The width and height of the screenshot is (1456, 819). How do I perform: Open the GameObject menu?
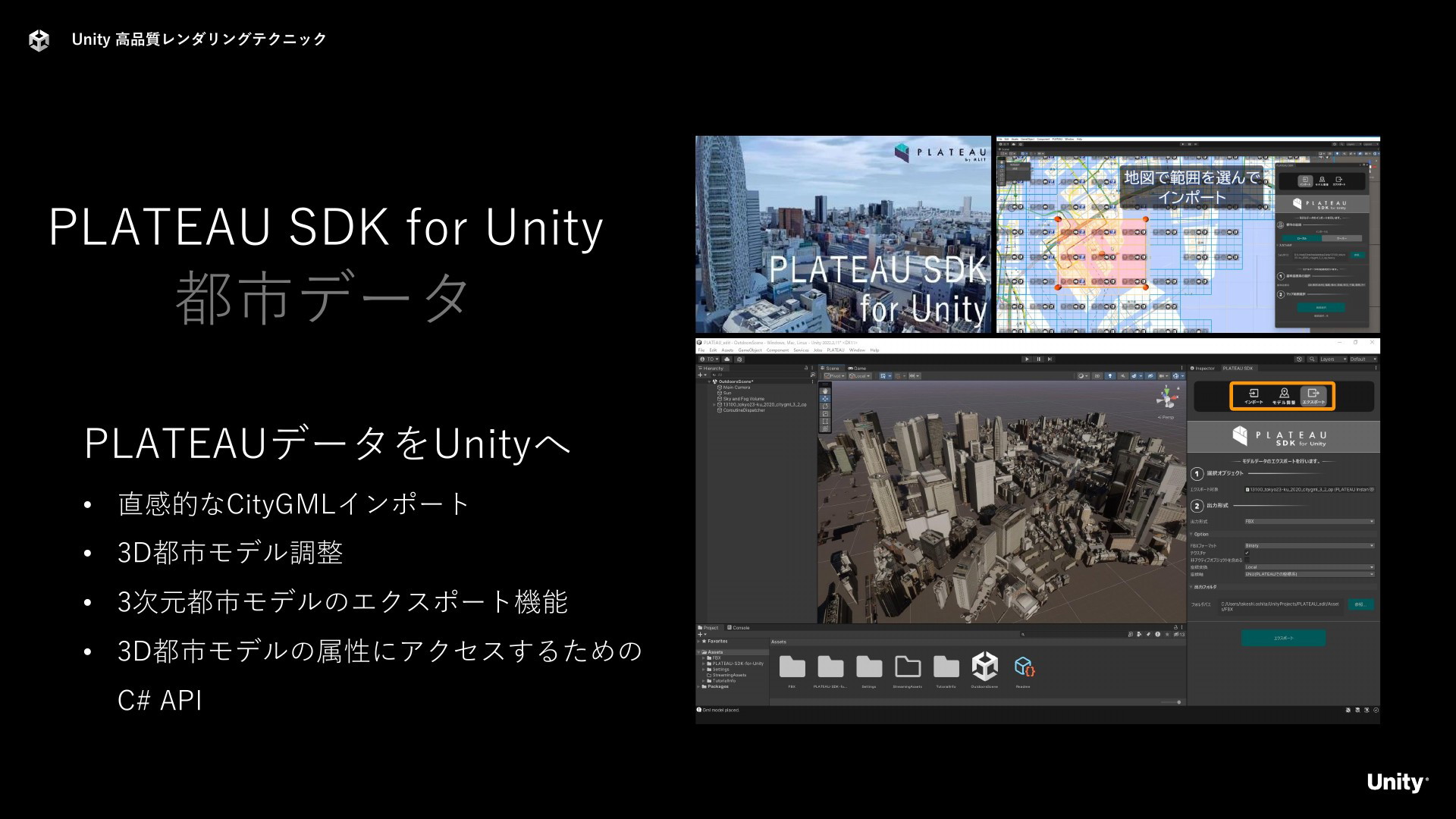(x=750, y=350)
